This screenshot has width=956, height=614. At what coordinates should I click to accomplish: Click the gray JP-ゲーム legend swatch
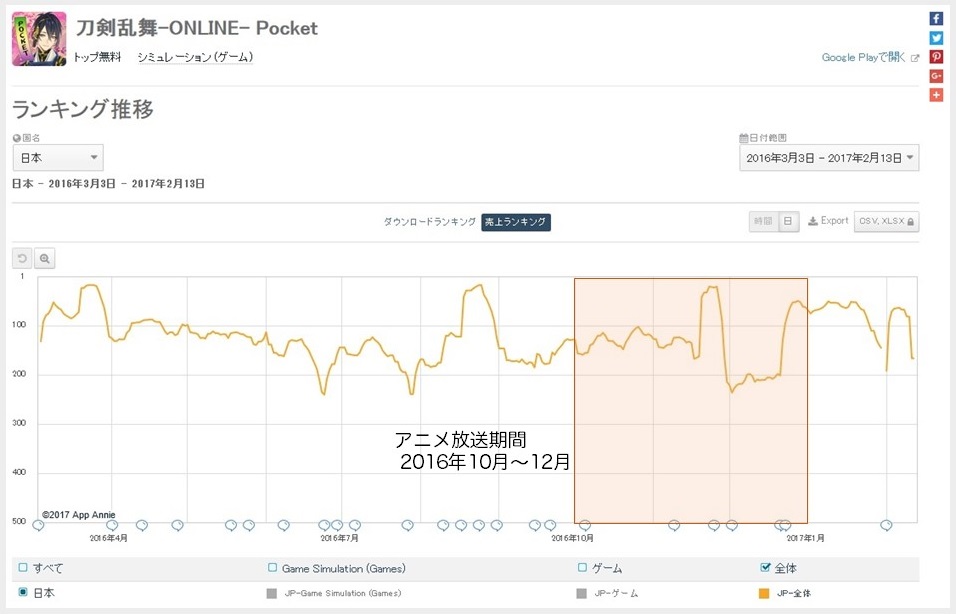[582, 593]
